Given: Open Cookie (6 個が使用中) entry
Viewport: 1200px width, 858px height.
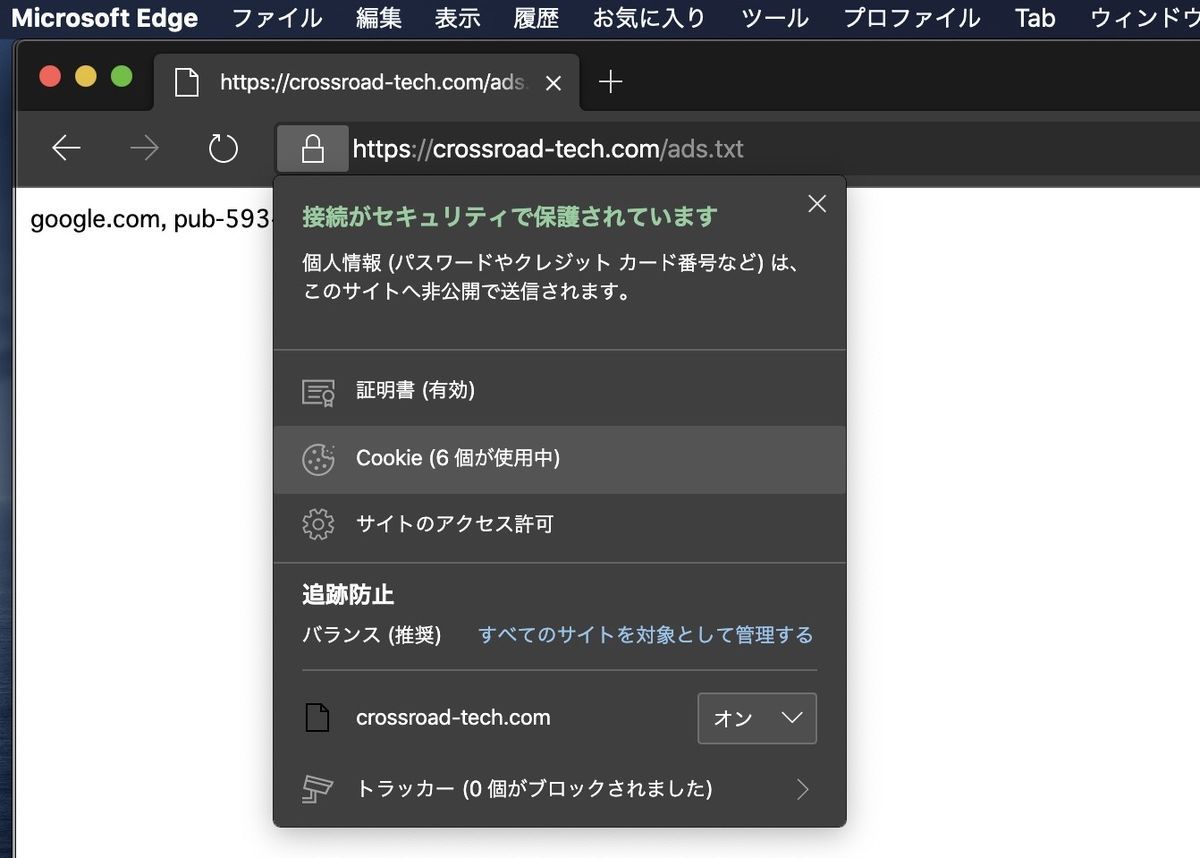Looking at the screenshot, I should (559, 459).
